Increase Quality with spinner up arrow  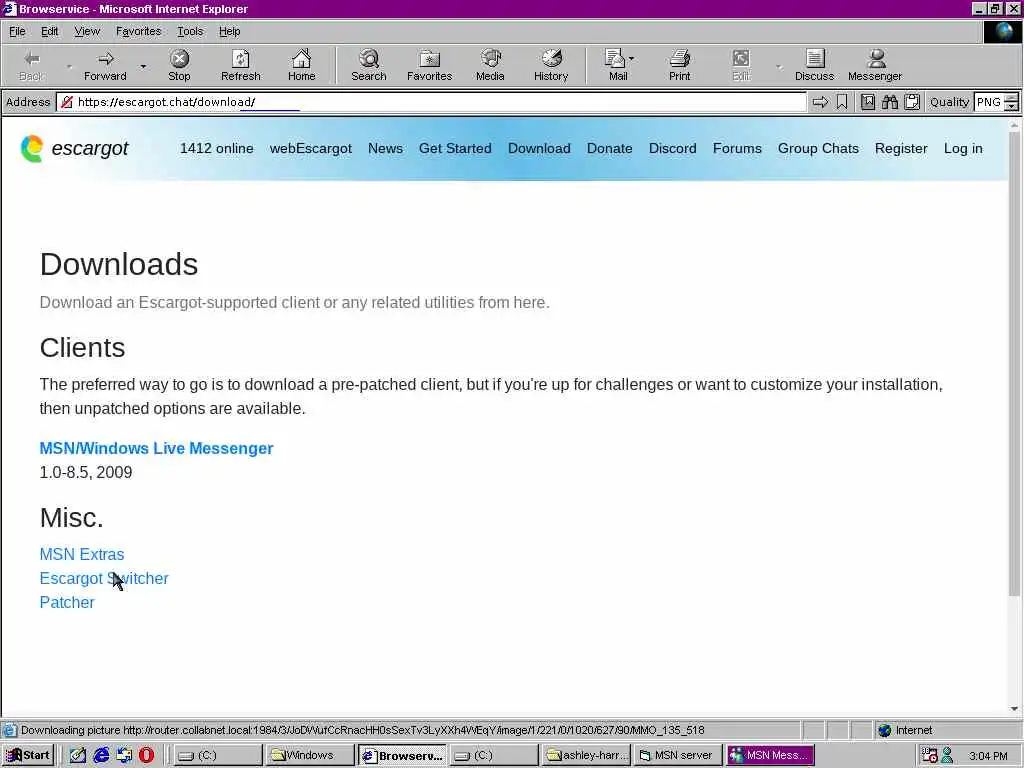click(x=1012, y=98)
